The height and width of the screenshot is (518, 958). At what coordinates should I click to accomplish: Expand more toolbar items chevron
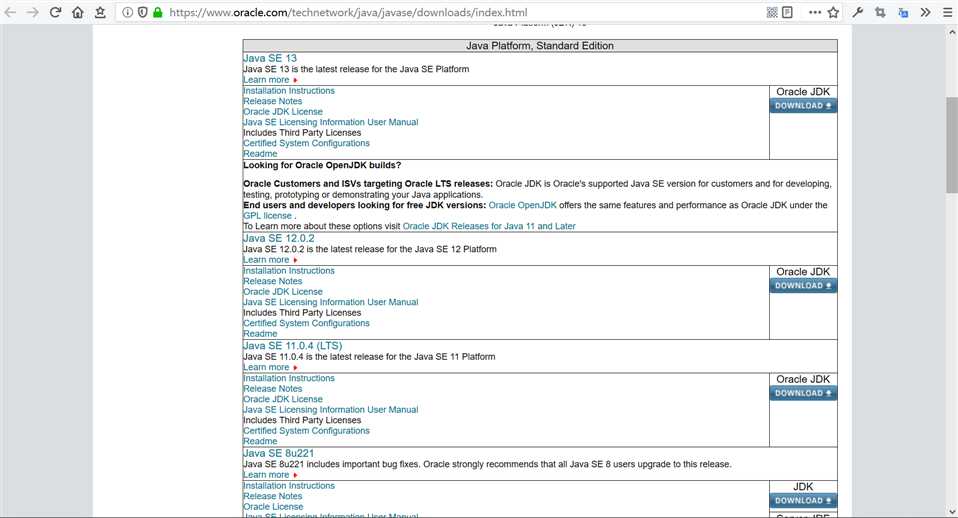pos(926,12)
